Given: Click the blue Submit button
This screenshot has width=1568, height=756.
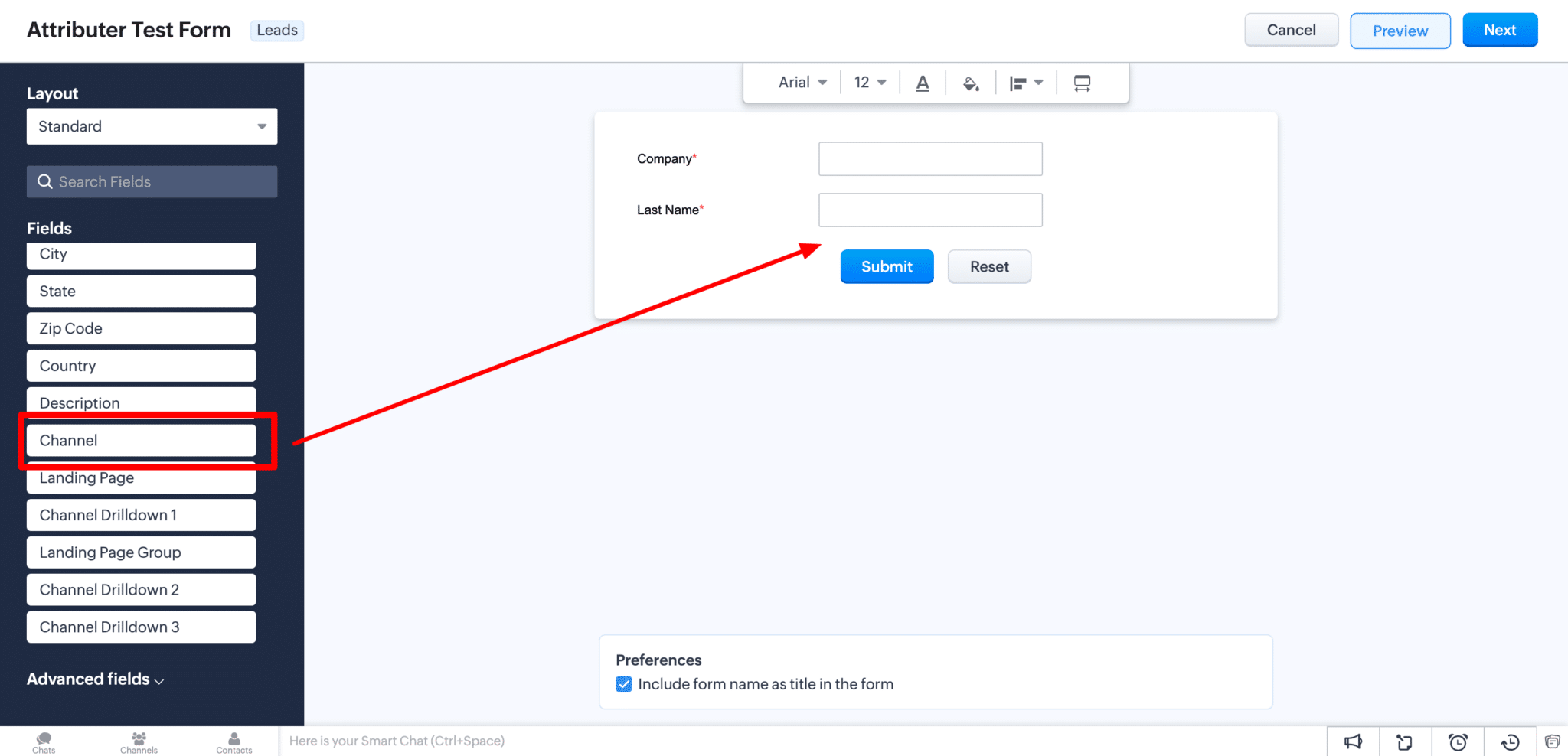Looking at the screenshot, I should tap(887, 266).
